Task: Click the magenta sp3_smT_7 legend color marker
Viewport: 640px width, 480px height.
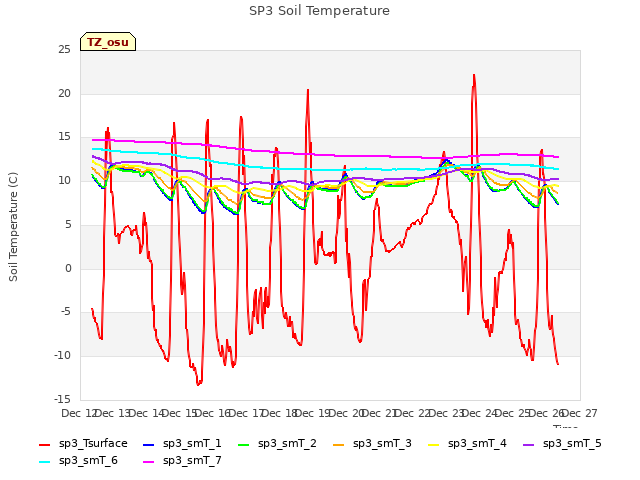Action: 149,462
